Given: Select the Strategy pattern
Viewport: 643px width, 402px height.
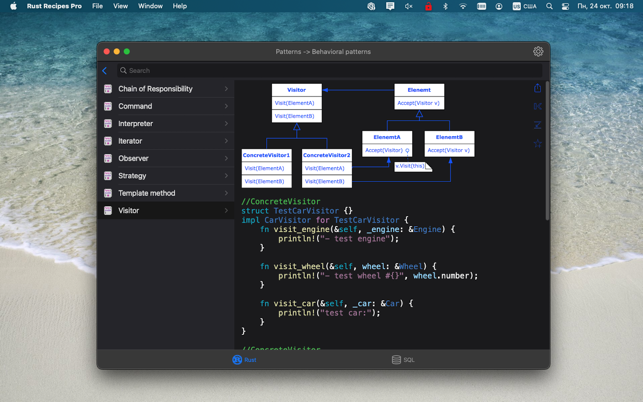Looking at the screenshot, I should (x=166, y=176).
